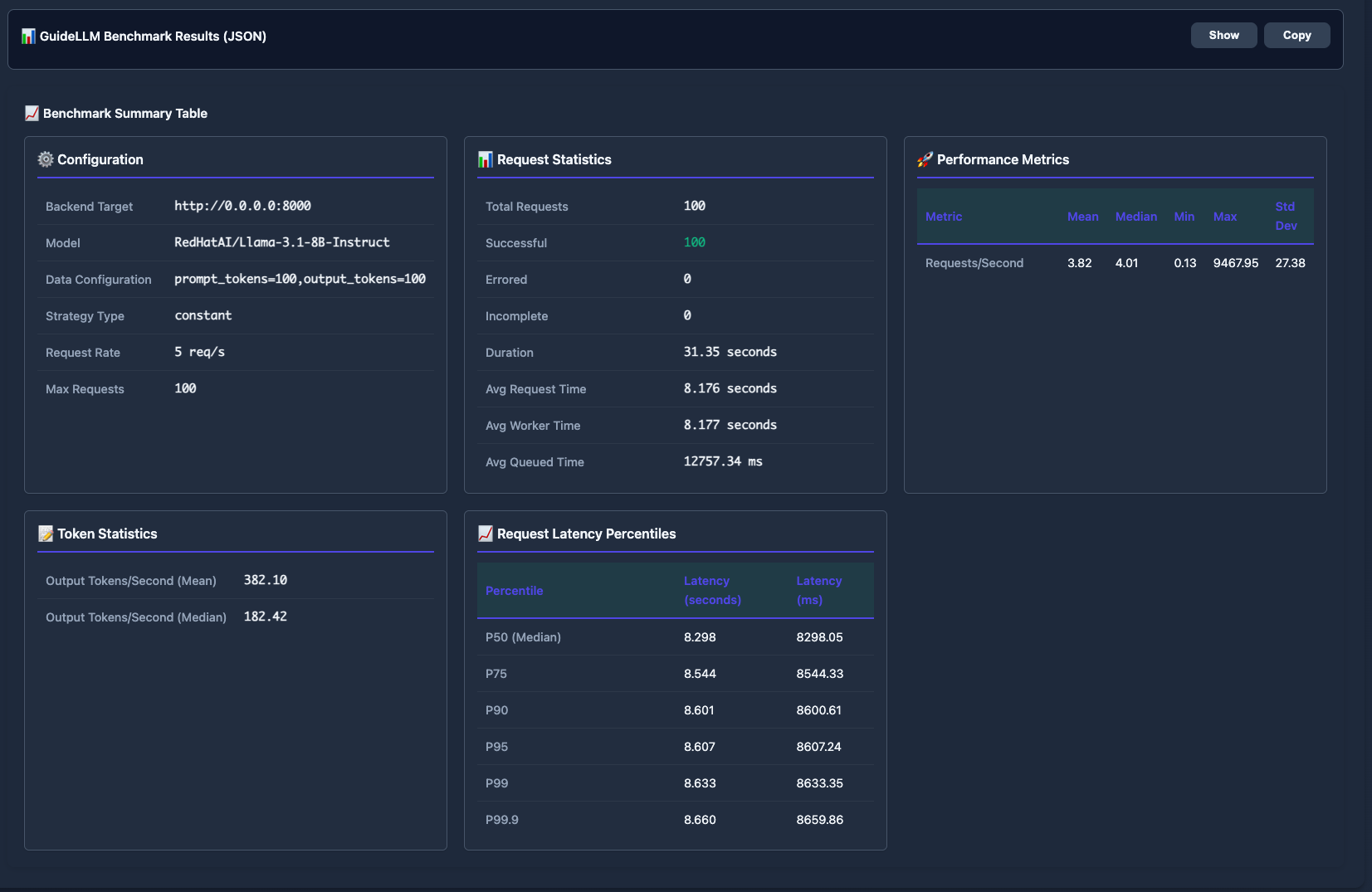This screenshot has width=1372, height=892.
Task: Select the Mean column header in Performance Metrics
Action: click(1082, 217)
